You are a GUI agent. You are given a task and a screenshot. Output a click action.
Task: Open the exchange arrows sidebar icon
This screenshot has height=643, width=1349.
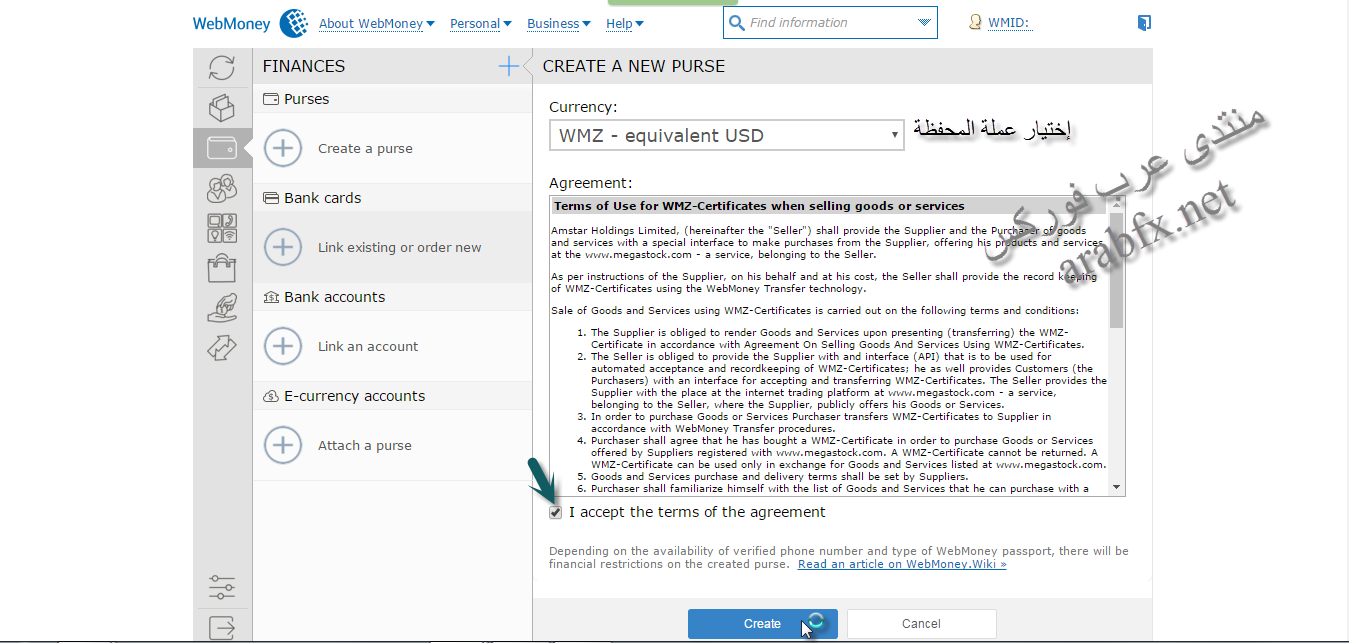pyautogui.click(x=221, y=347)
